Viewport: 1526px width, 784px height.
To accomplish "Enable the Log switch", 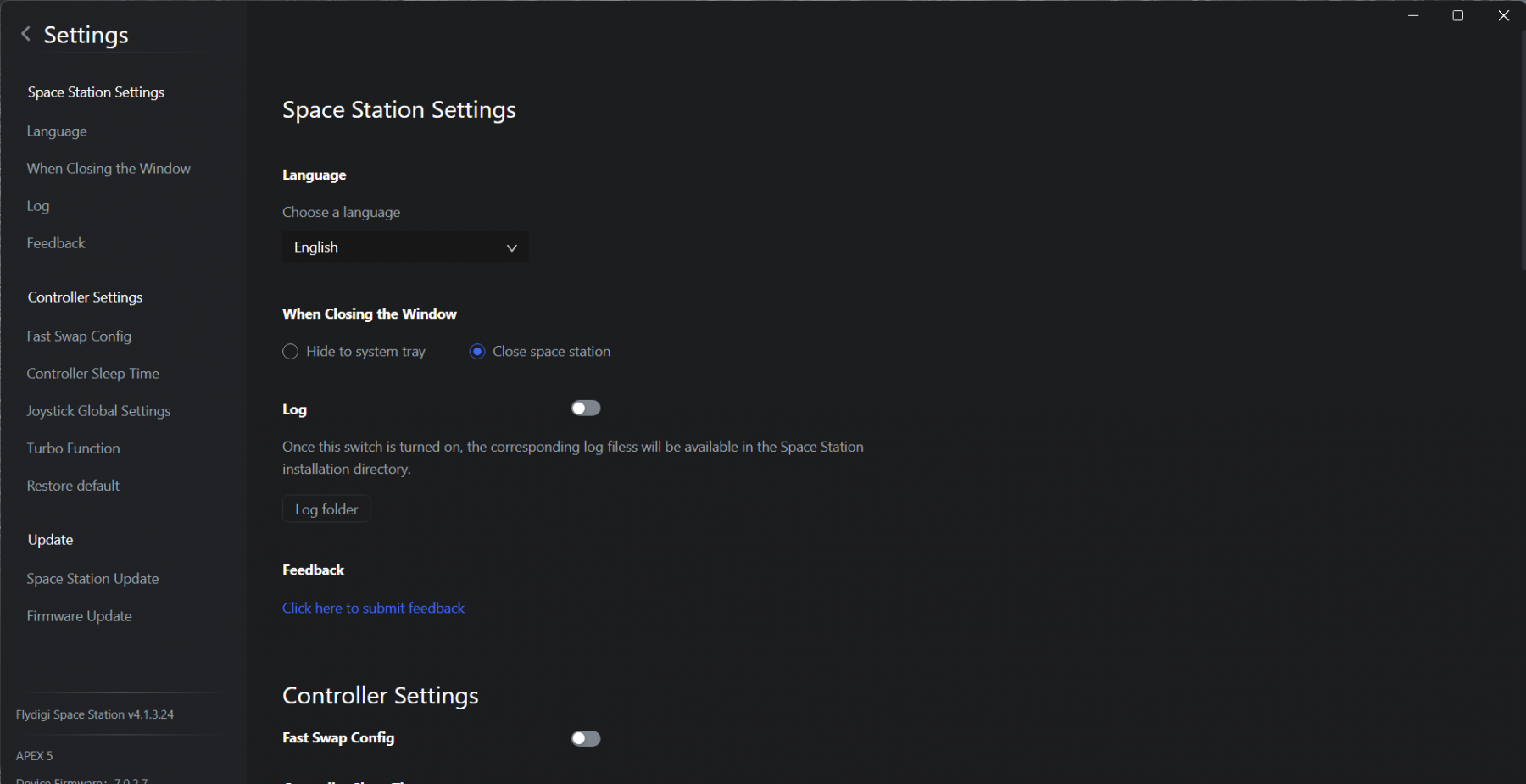I will click(586, 409).
